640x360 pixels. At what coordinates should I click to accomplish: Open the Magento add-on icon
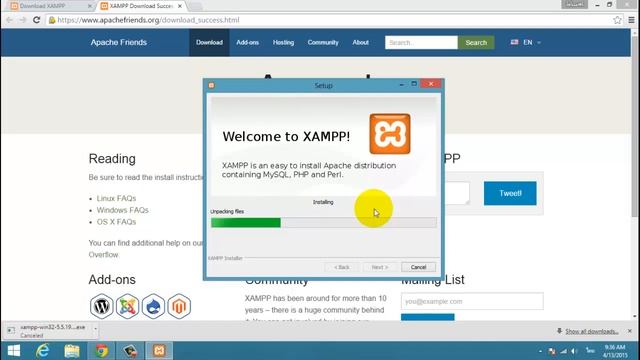click(x=179, y=306)
